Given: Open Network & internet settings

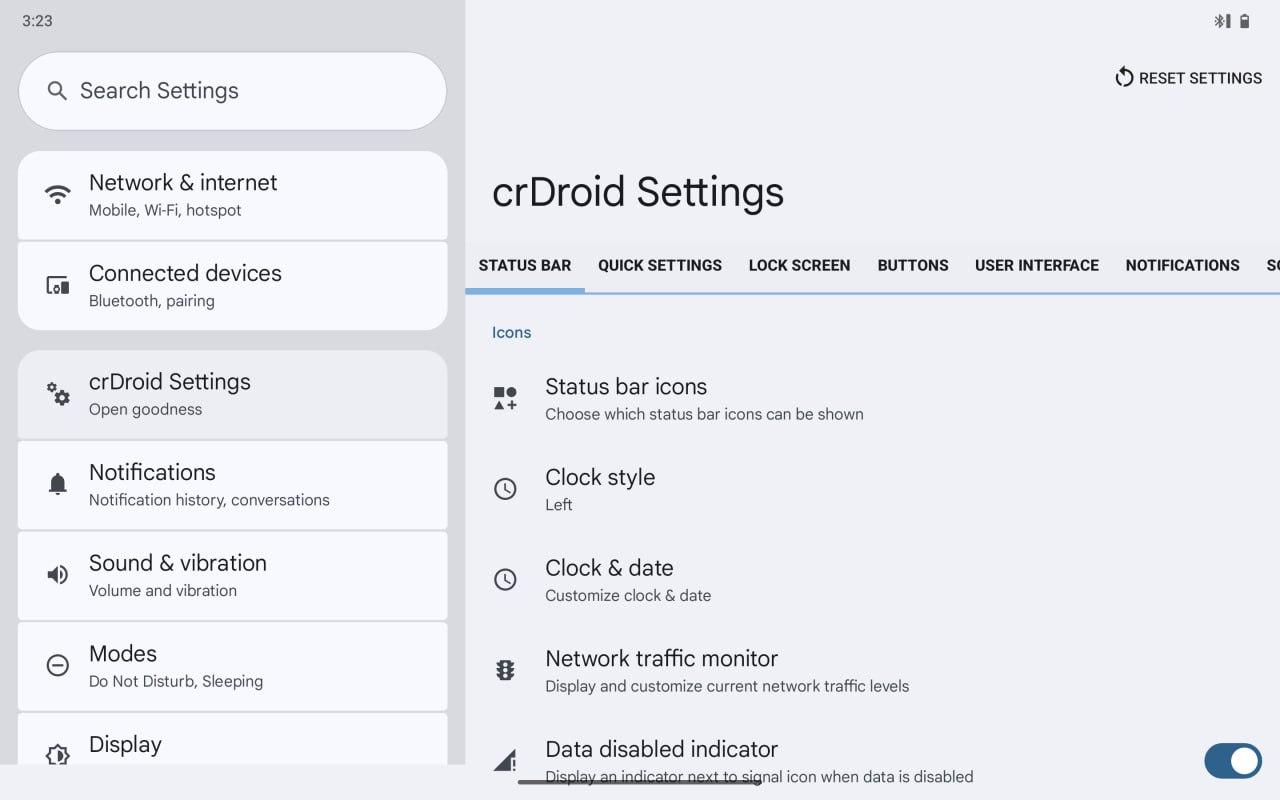Looking at the screenshot, I should click(x=233, y=195).
